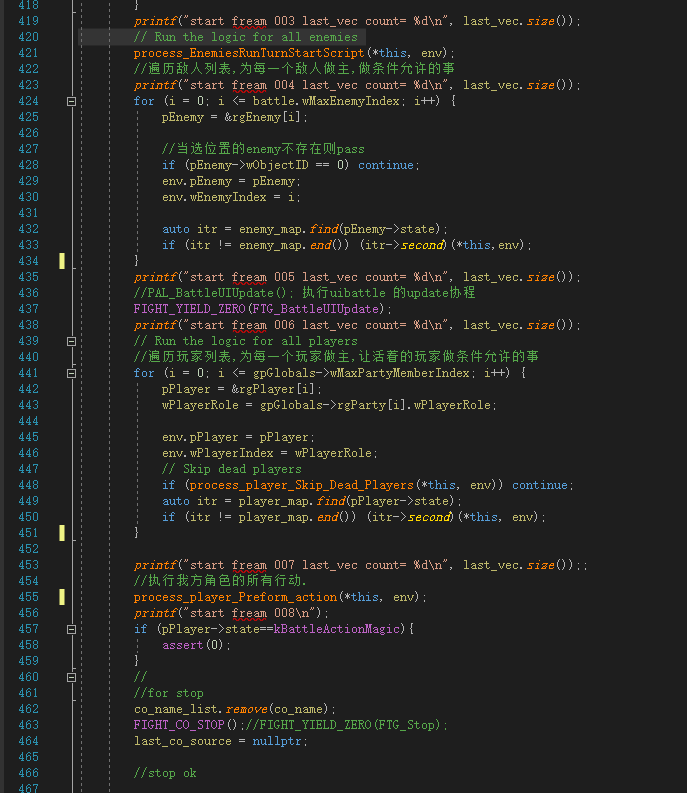This screenshot has width=687, height=793.
Task: Collapse the if block at line 457
Action: click(x=71, y=629)
